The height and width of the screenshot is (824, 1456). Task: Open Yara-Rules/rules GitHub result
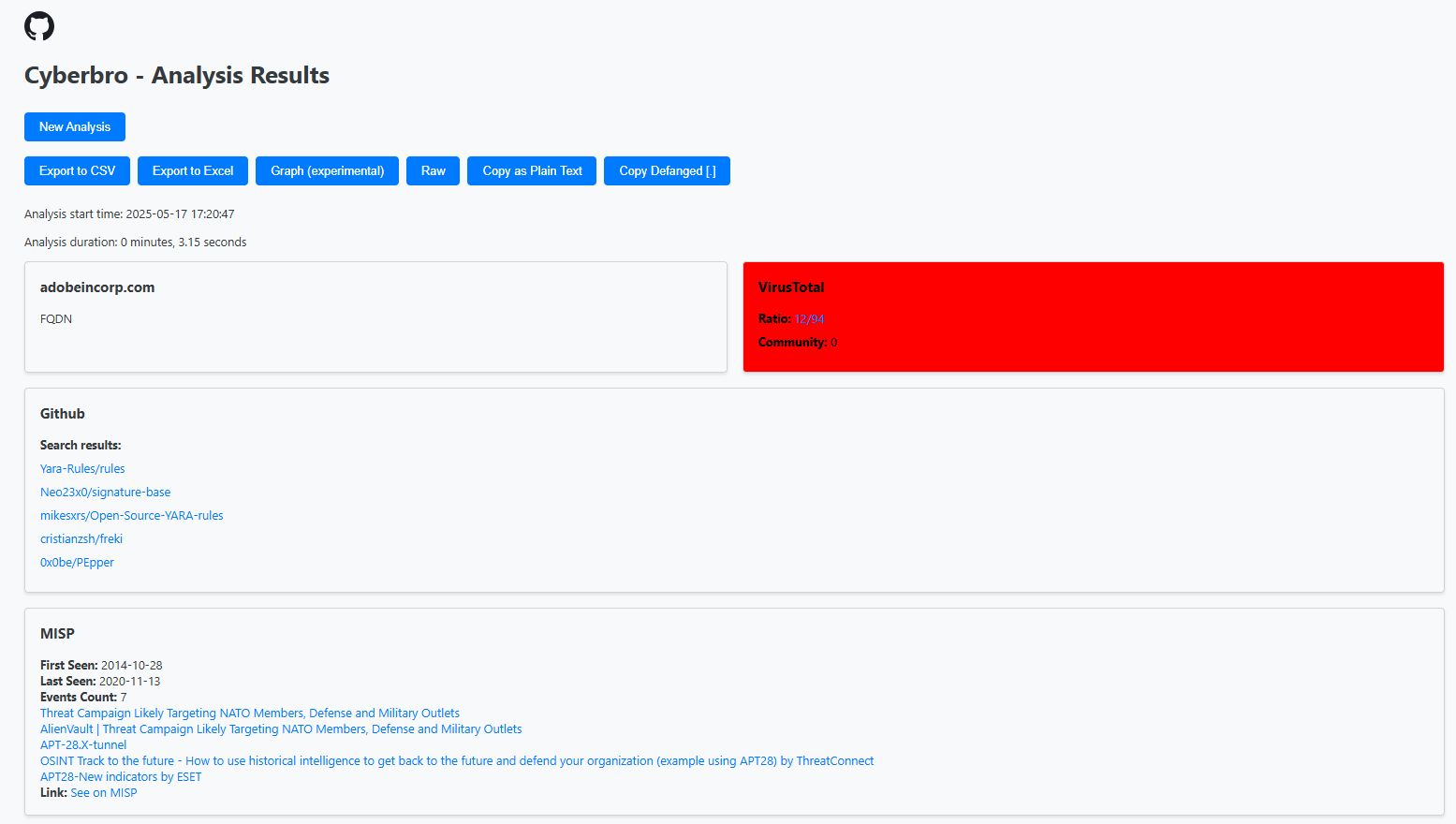pos(82,469)
